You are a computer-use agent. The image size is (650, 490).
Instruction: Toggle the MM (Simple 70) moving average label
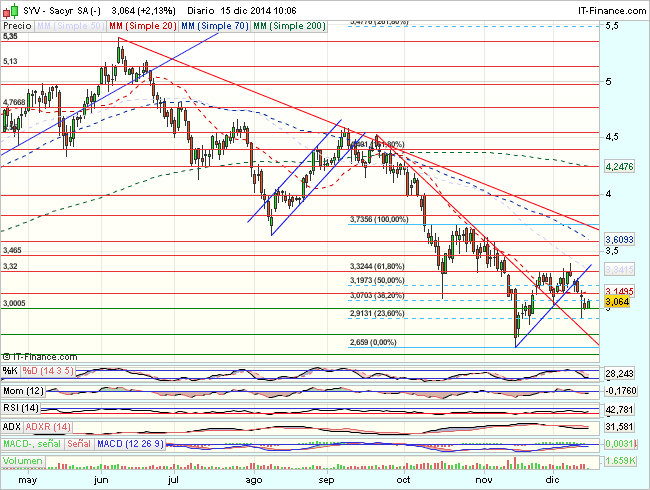215,26
